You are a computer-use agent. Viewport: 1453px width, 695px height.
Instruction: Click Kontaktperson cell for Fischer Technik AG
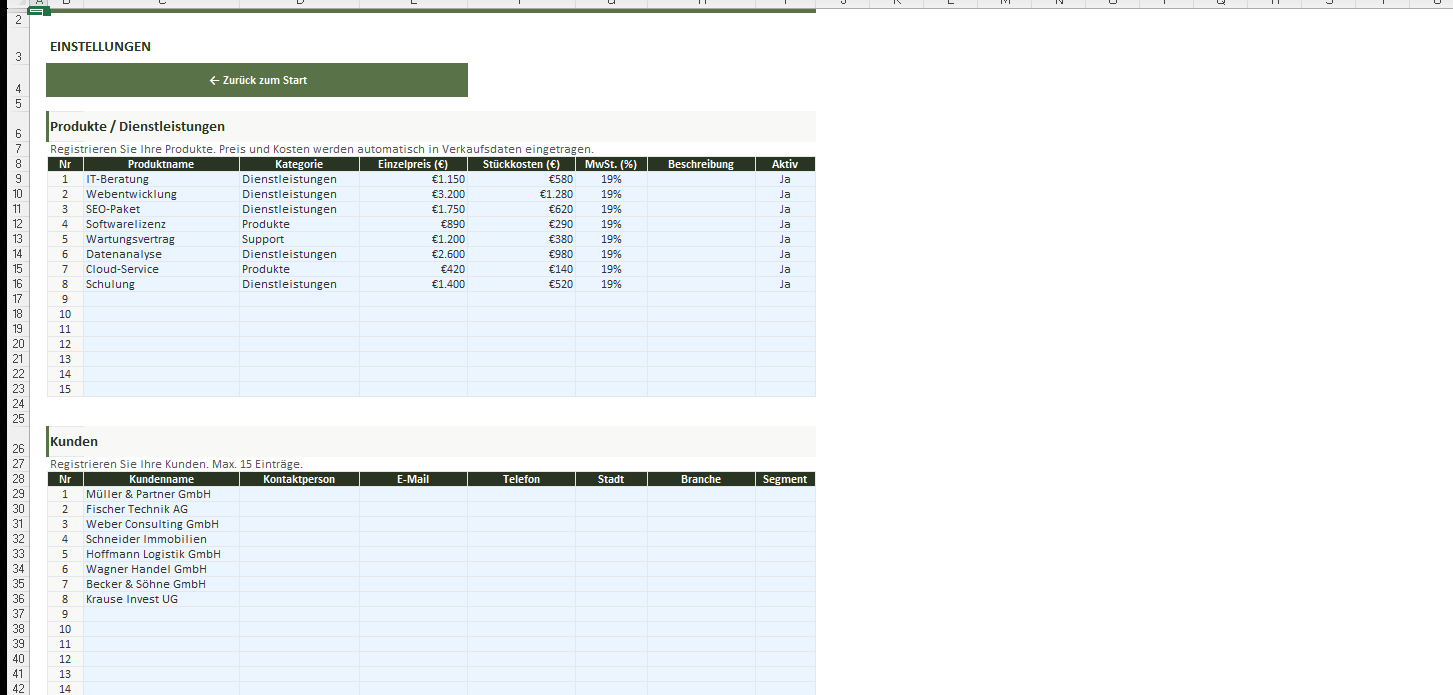(299, 509)
